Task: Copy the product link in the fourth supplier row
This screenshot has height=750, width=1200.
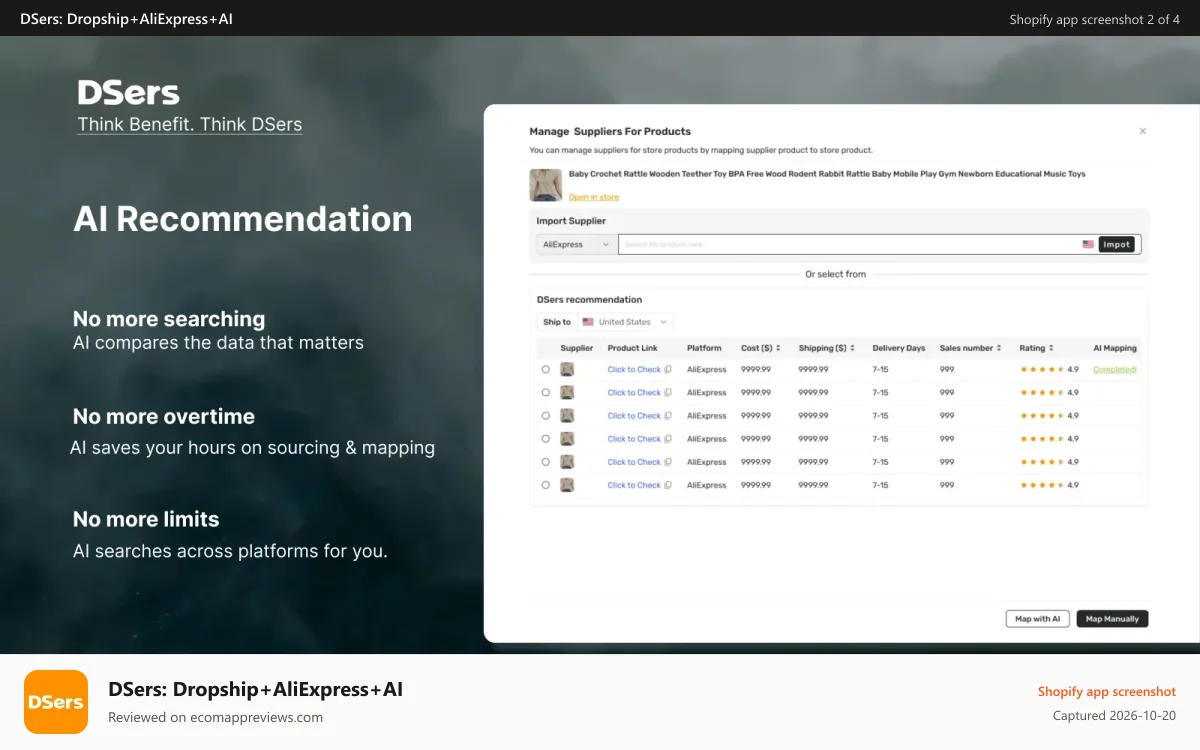Action: click(x=668, y=439)
